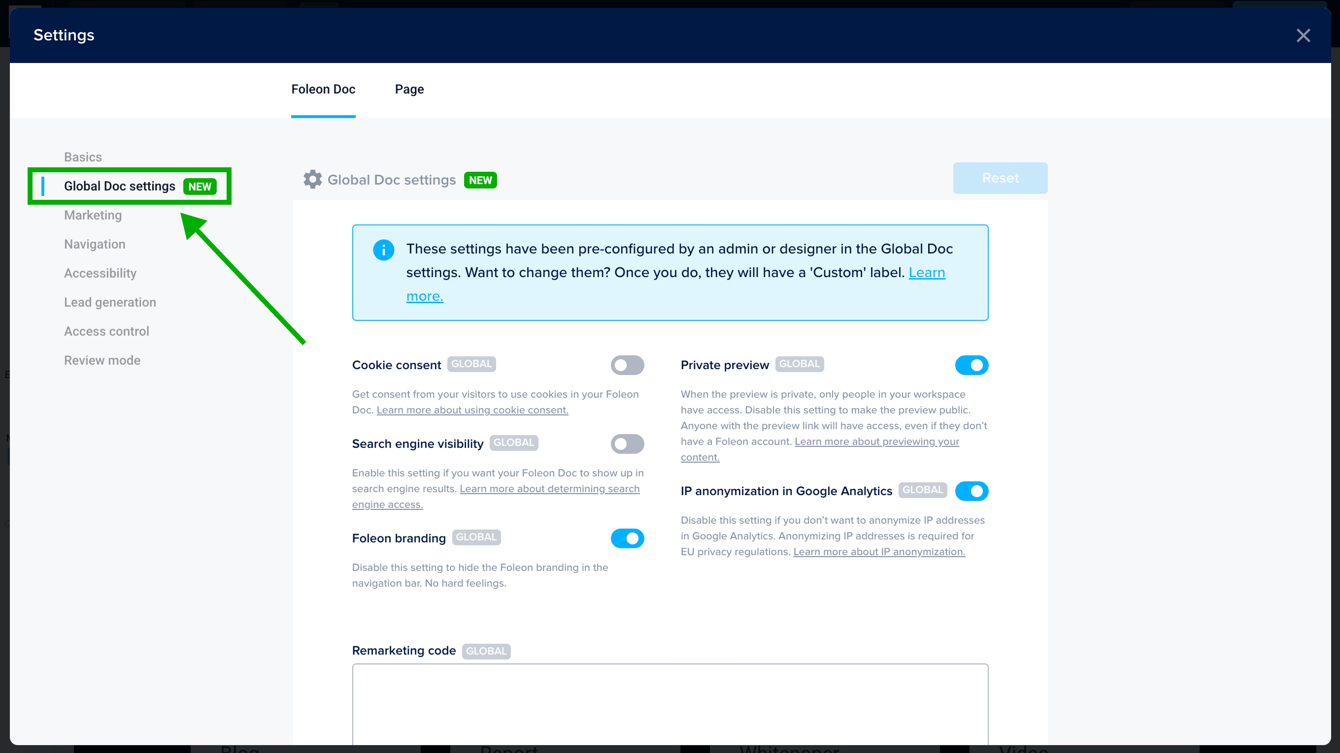Close the Settings dialog with the X icon
Image resolution: width=1340 pixels, height=753 pixels.
1303,36
